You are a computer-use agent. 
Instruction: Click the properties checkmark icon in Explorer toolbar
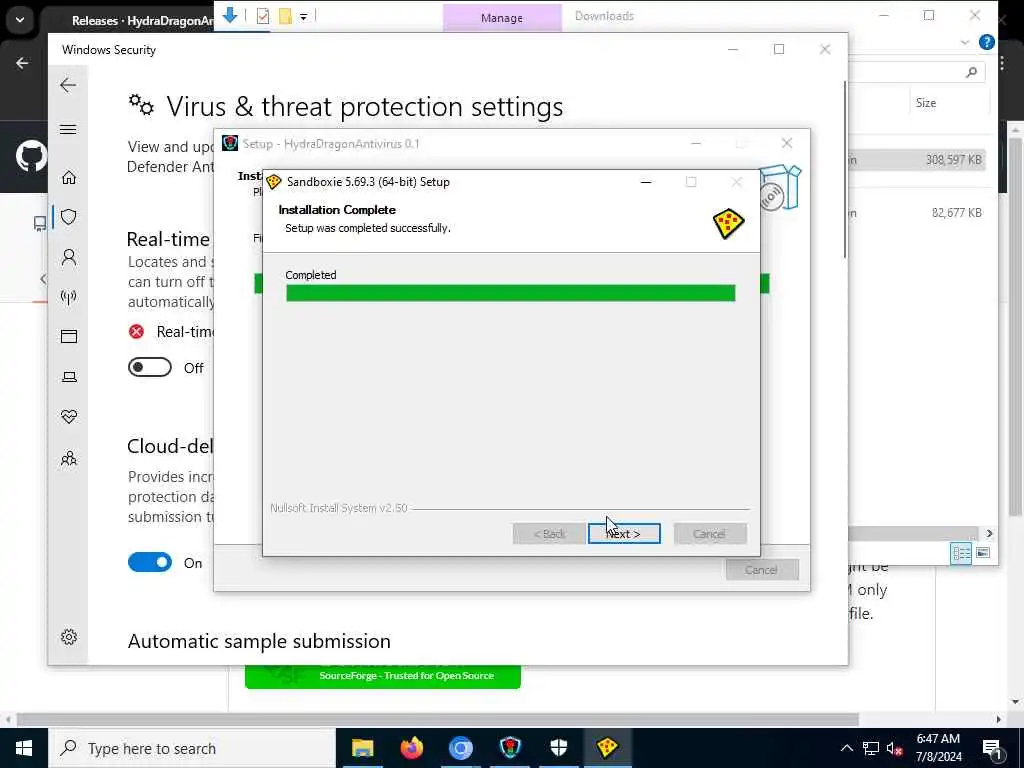coord(263,16)
